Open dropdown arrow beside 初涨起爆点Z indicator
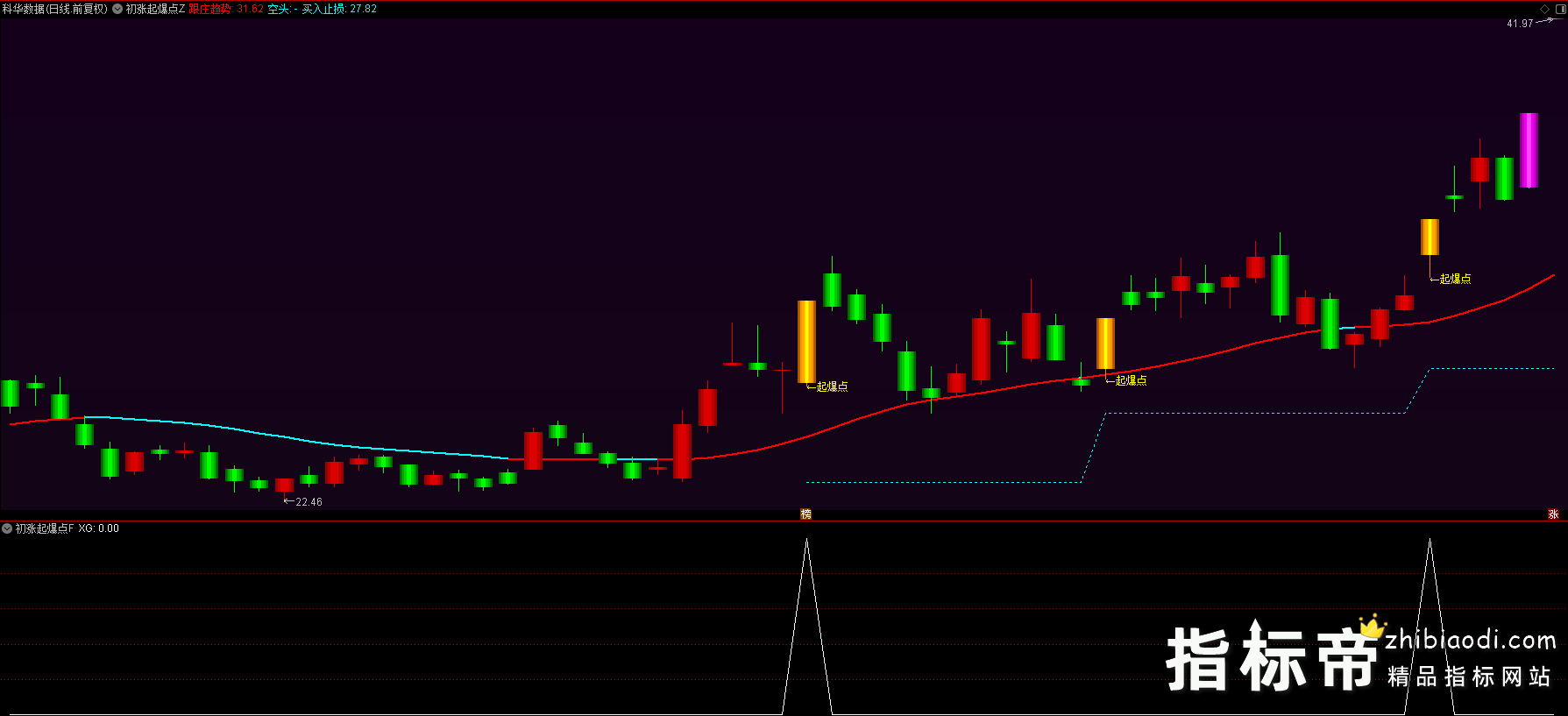This screenshot has height=716, width=1568. pos(117,9)
